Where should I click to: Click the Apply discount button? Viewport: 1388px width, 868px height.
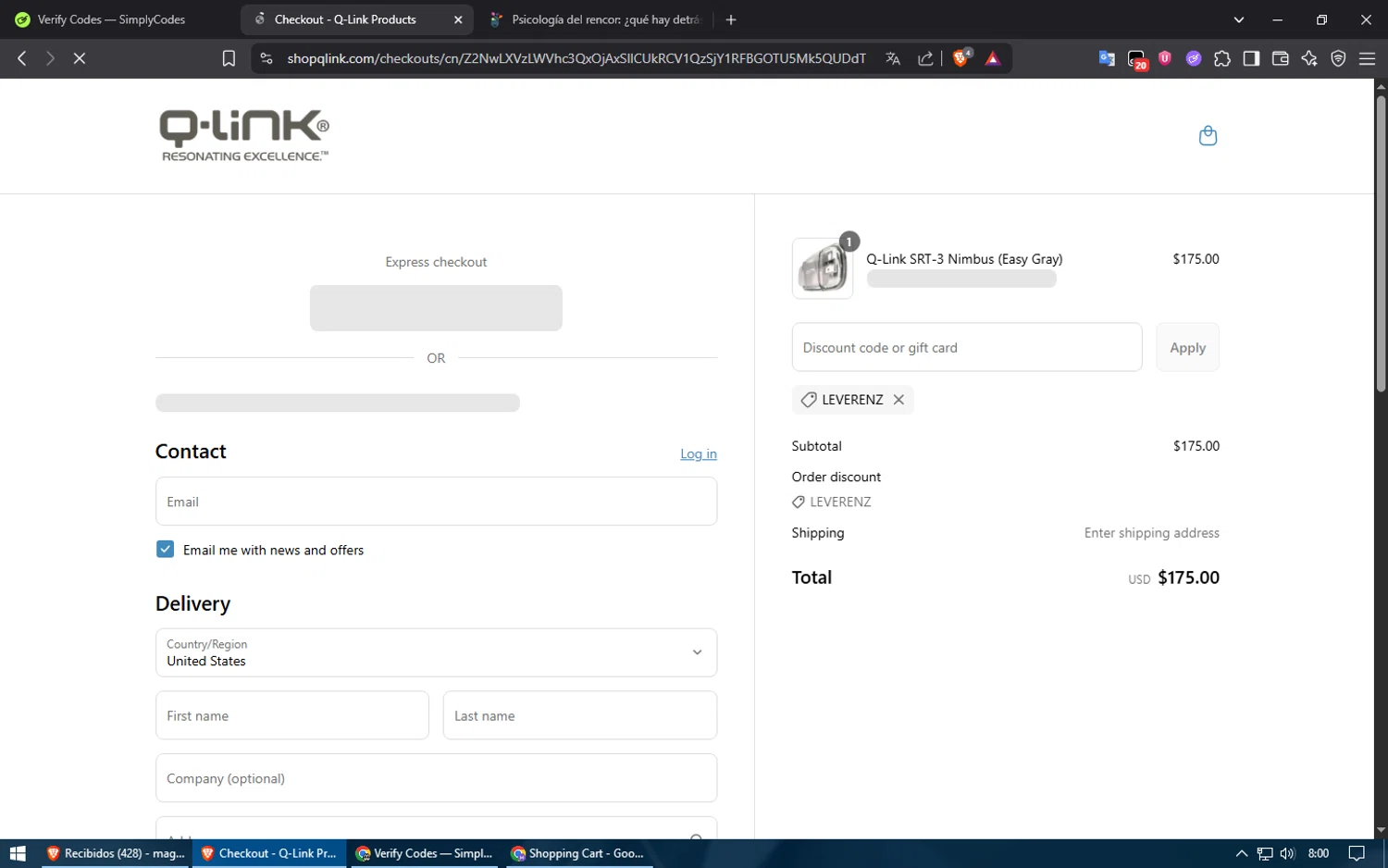pyautogui.click(x=1187, y=347)
